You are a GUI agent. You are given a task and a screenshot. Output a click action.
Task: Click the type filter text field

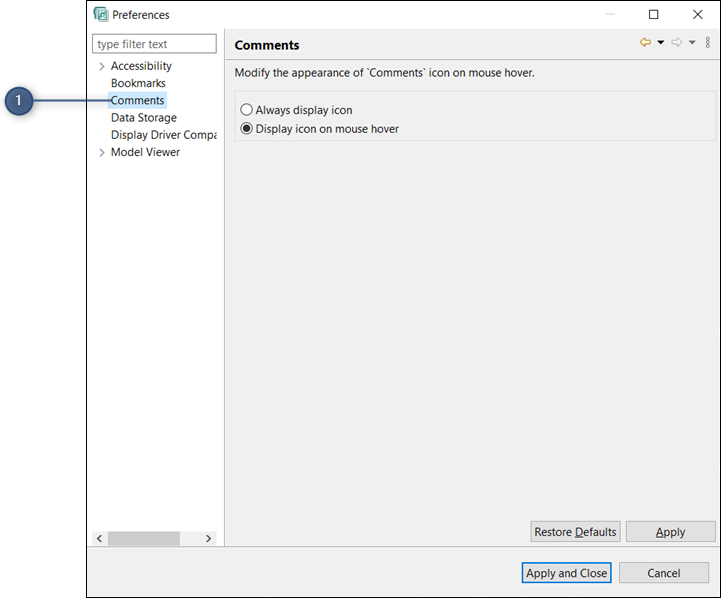pos(154,44)
